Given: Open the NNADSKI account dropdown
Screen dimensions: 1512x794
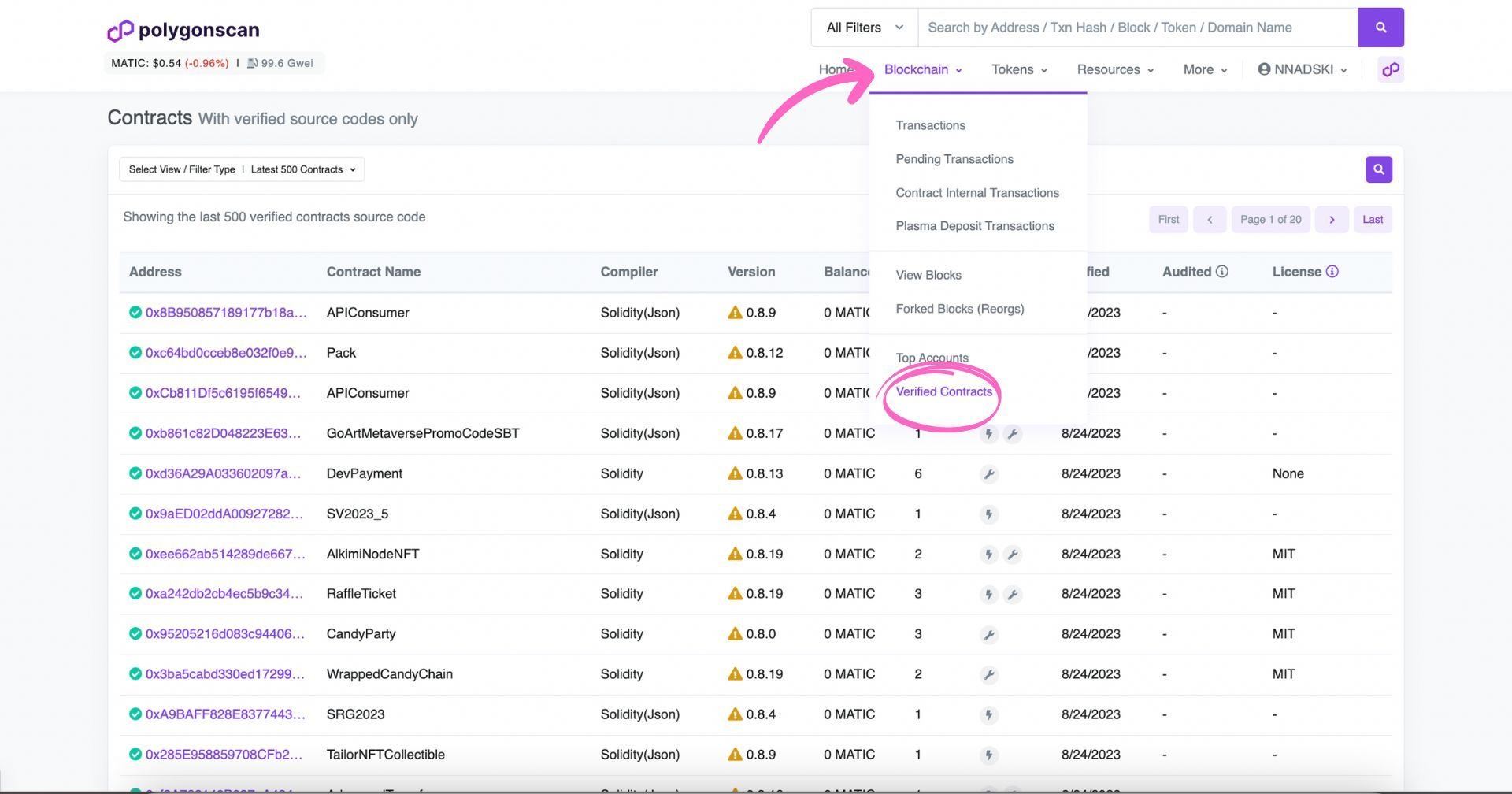Looking at the screenshot, I should coord(1302,69).
